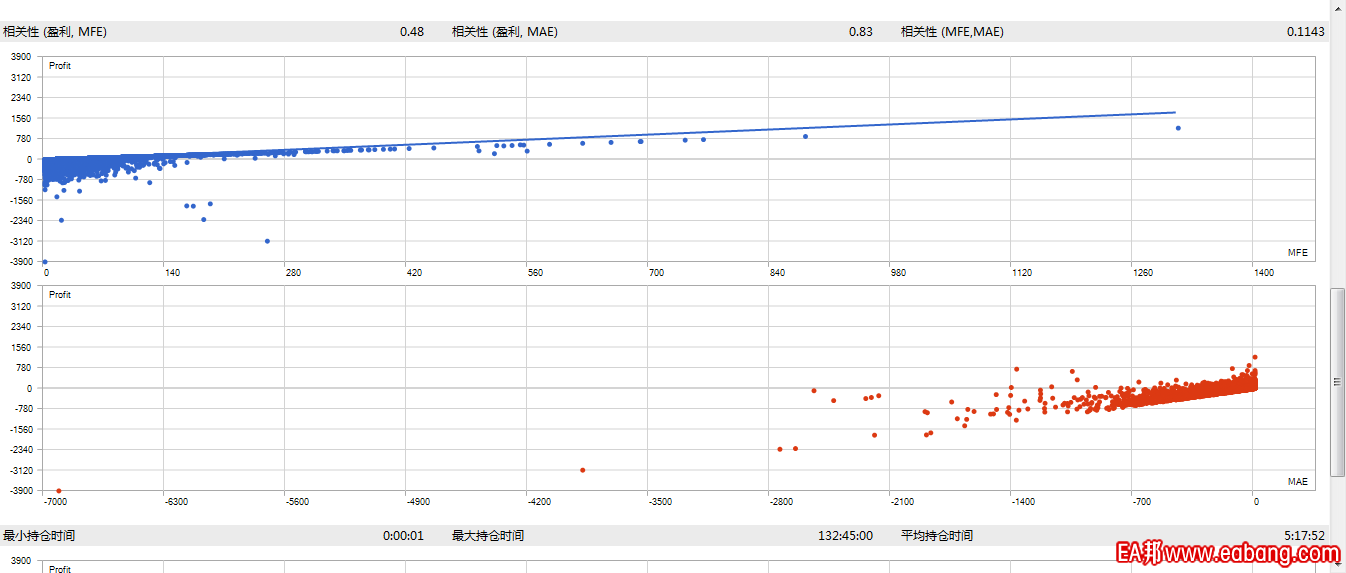Click the -4900 label on MAE axis
This screenshot has width=1346, height=573.
(418, 502)
